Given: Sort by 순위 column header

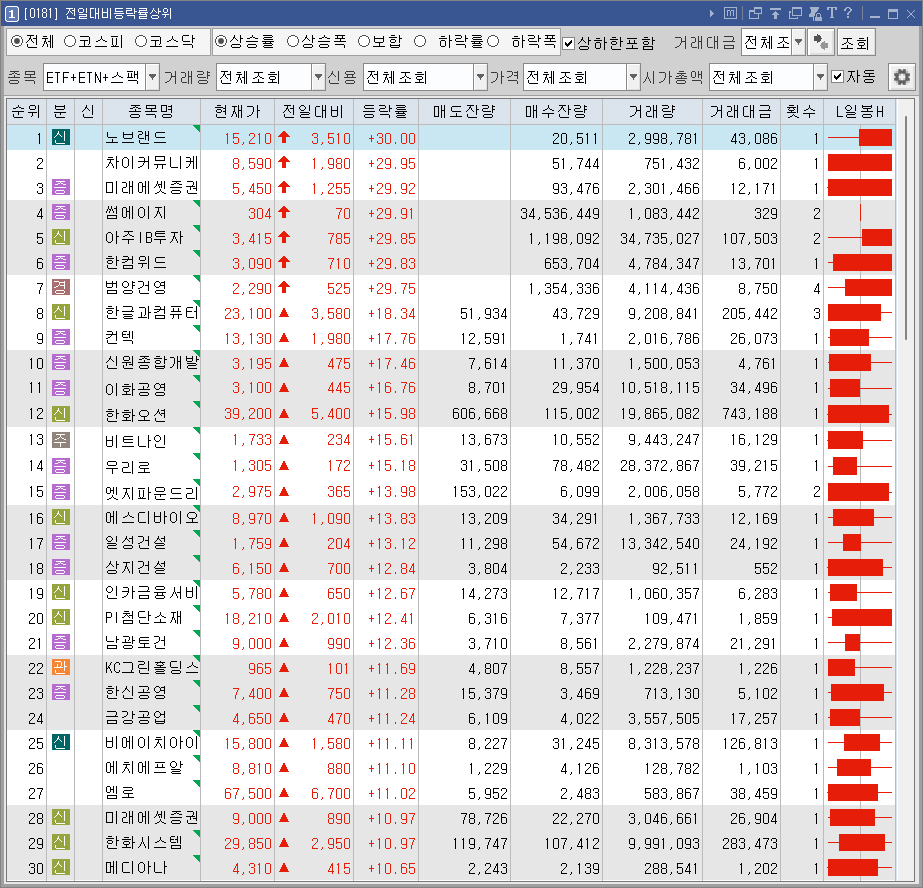Looking at the screenshot, I should point(26,111).
